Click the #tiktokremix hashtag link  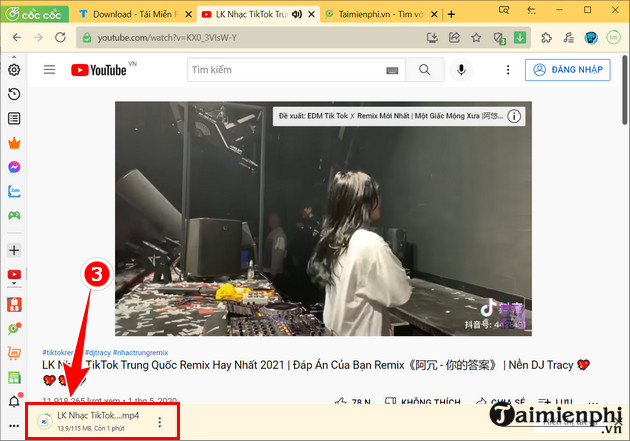pyautogui.click(x=62, y=352)
